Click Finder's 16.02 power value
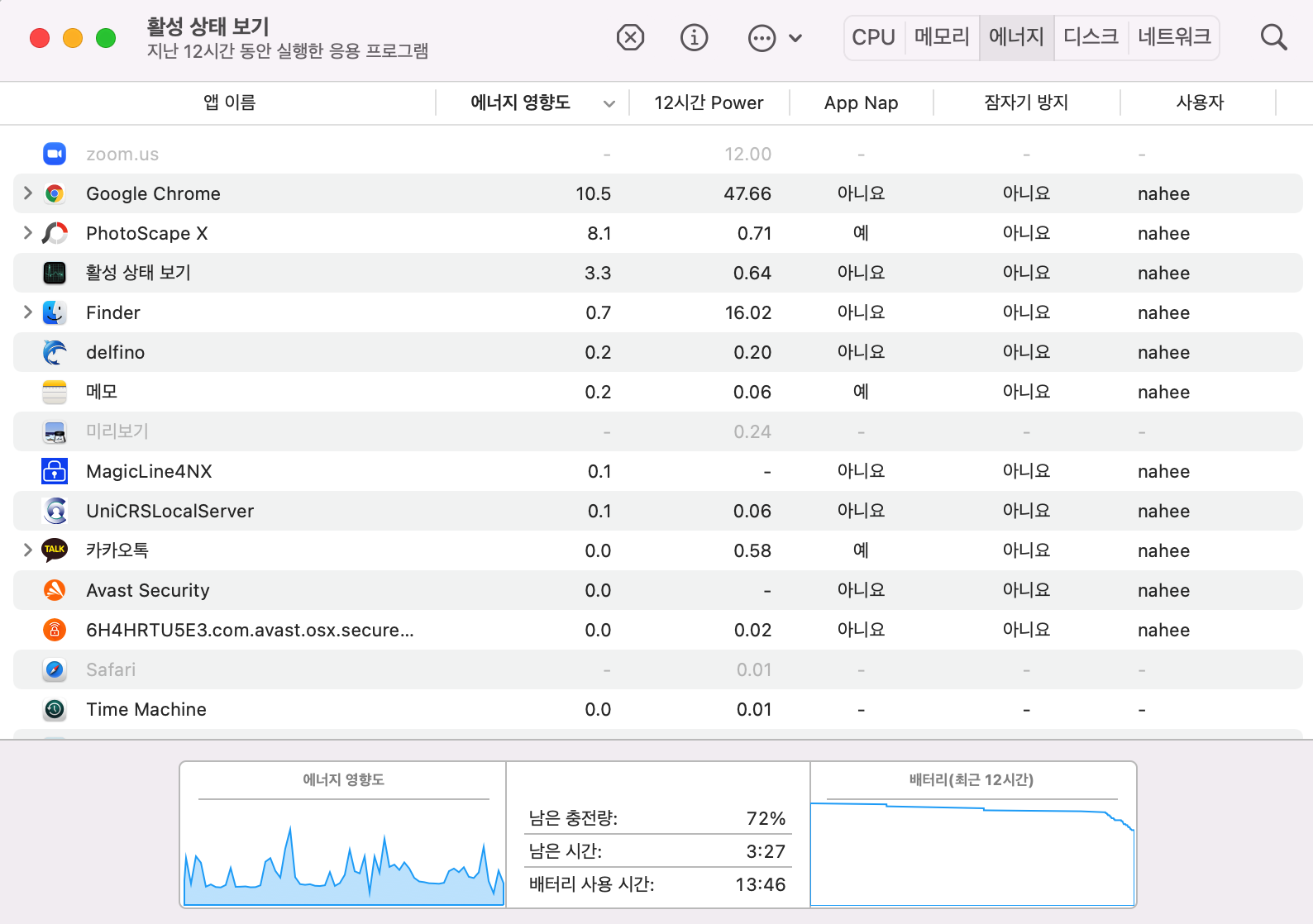Screen dimensions: 1313x924 pos(747,312)
